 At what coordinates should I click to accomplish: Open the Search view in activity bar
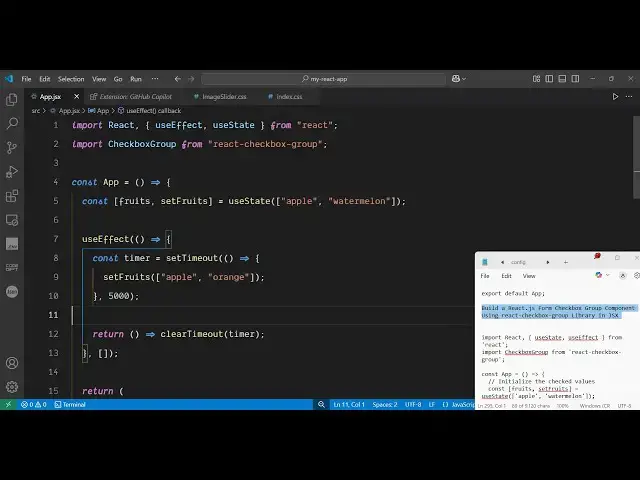point(12,123)
